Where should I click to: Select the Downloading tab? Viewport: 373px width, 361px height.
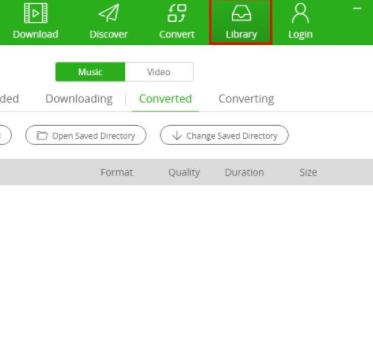click(79, 99)
